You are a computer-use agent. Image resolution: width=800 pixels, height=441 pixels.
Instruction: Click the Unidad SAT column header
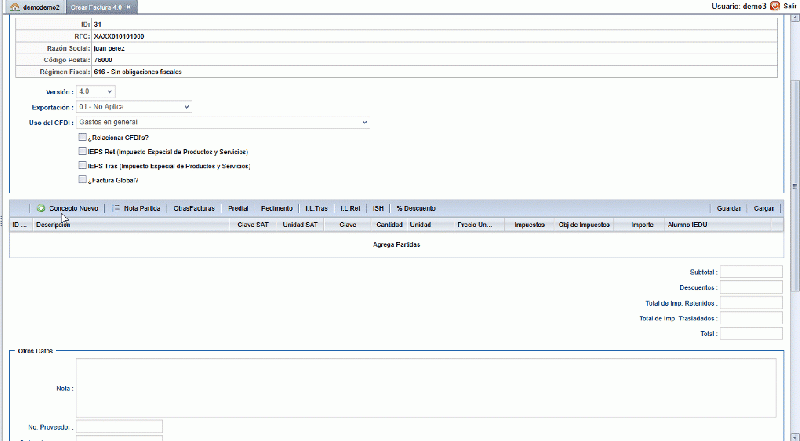300,225
